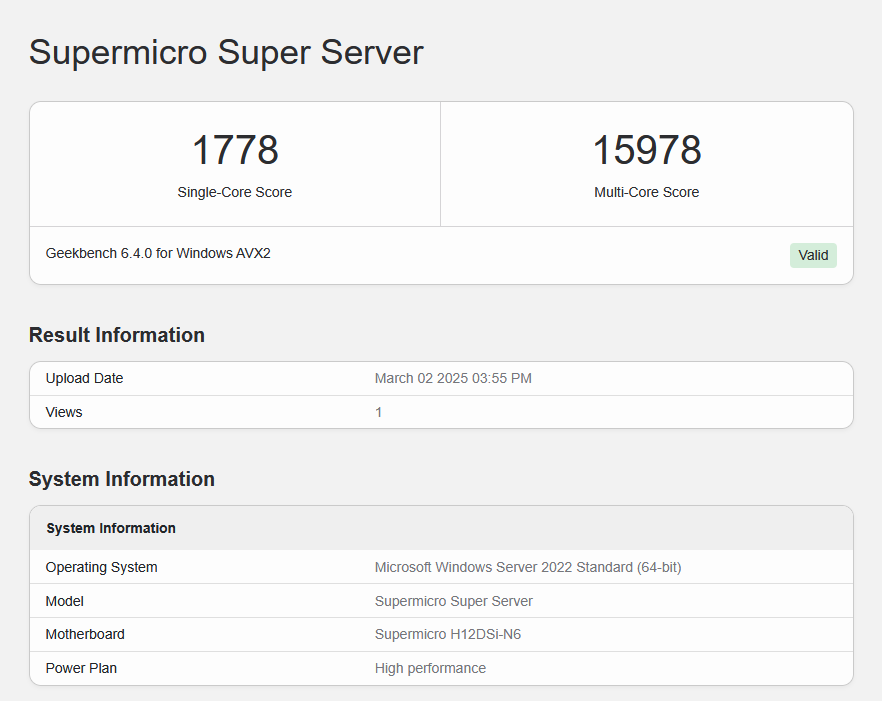
Task: Click the Motherboard row label
Action: (85, 634)
